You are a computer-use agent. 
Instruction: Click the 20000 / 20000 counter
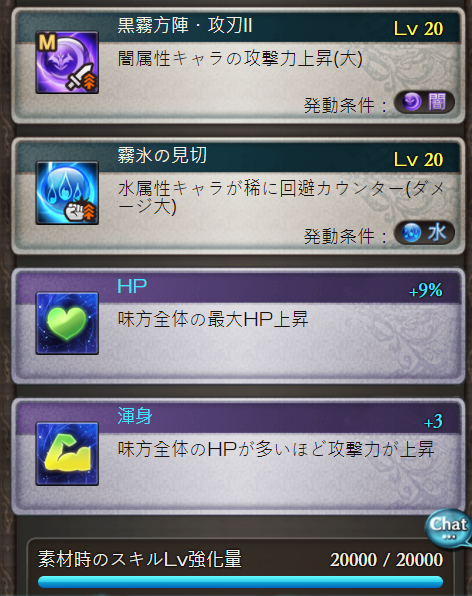386,560
